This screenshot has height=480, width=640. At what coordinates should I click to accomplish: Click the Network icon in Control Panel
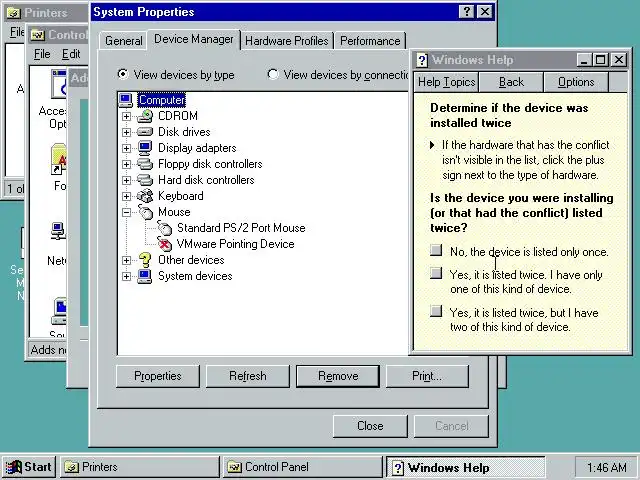coord(58,231)
